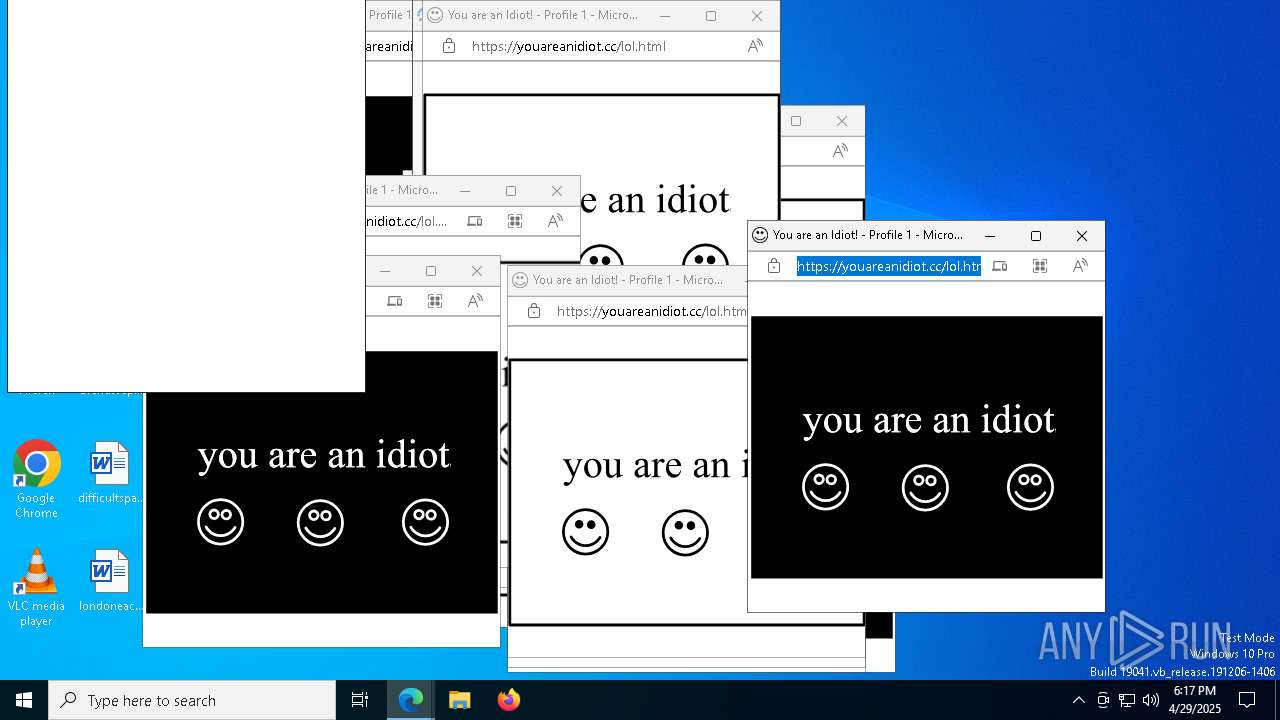Close the topmost window at the screen top
The image size is (1280, 720).
click(x=757, y=16)
